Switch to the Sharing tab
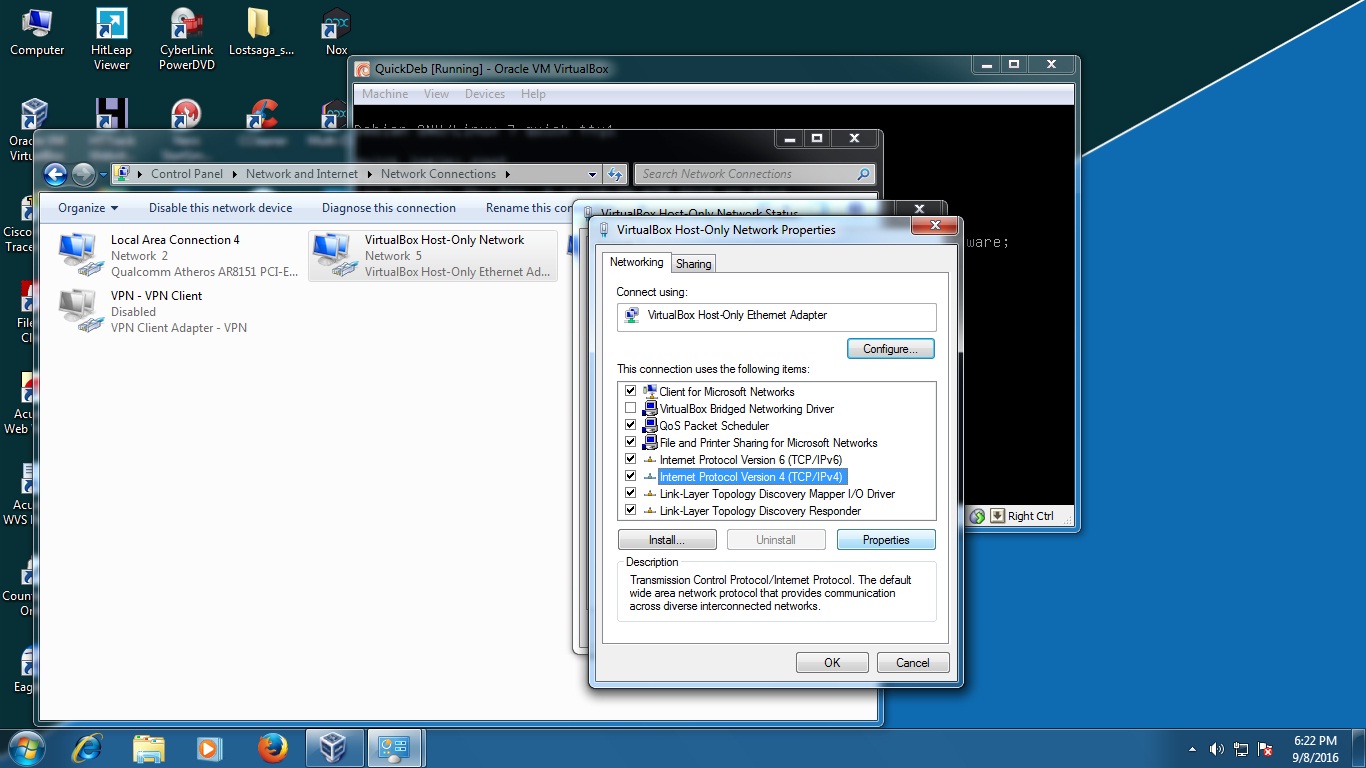 pos(693,264)
